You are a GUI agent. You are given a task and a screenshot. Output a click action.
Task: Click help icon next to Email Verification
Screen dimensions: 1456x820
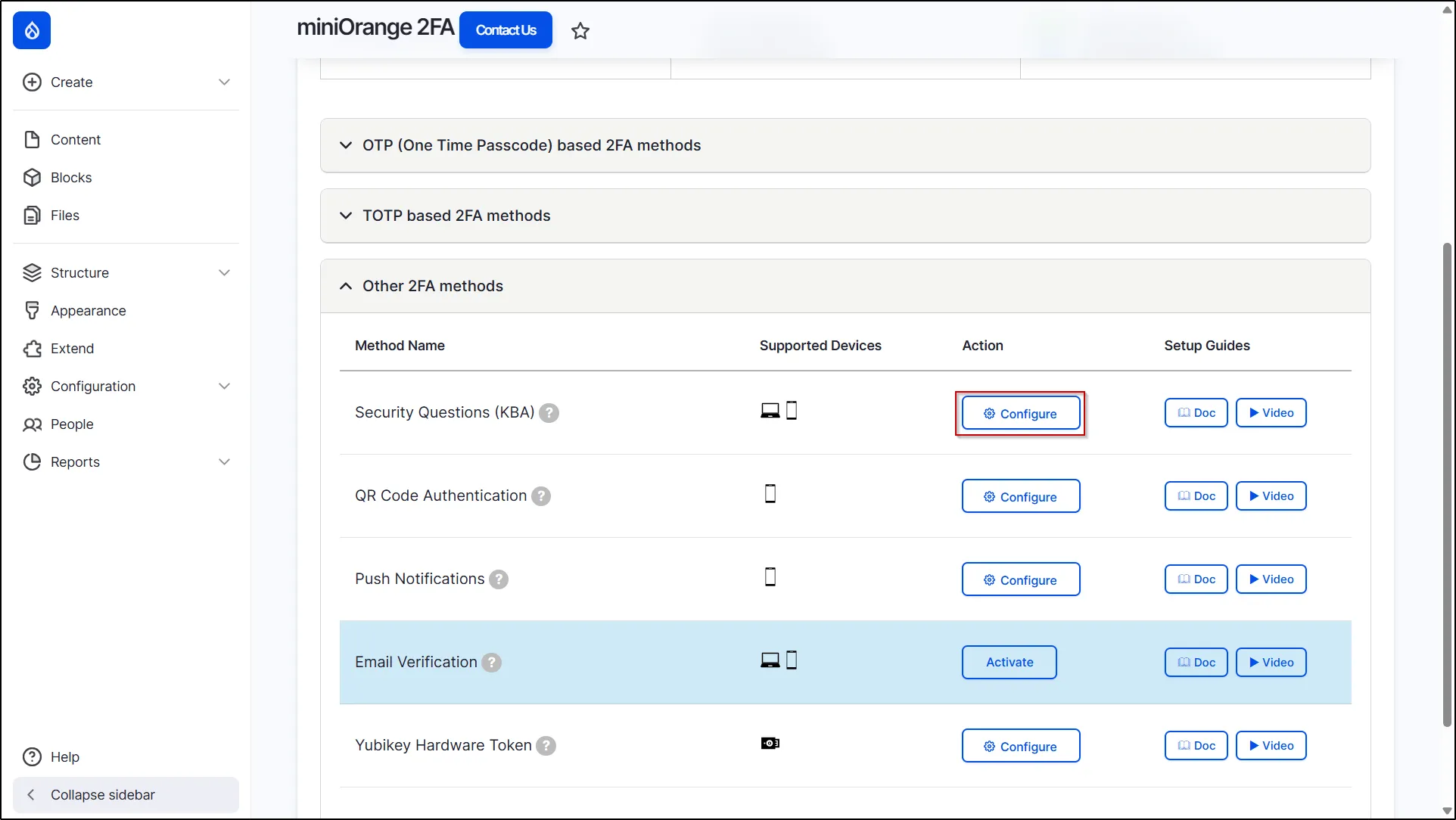492,663
